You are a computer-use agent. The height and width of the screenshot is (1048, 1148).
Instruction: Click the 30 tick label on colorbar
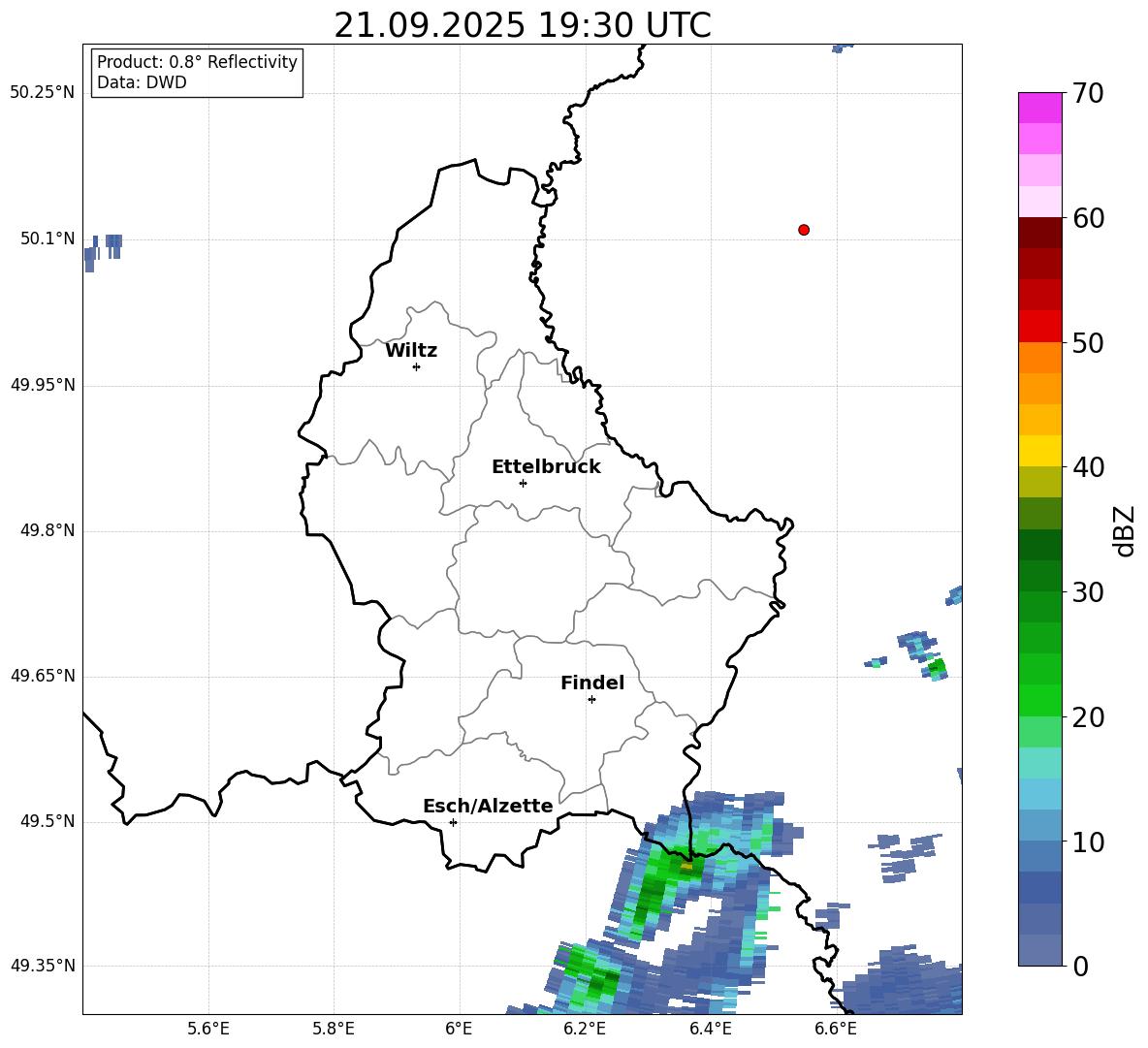pos(1088,592)
